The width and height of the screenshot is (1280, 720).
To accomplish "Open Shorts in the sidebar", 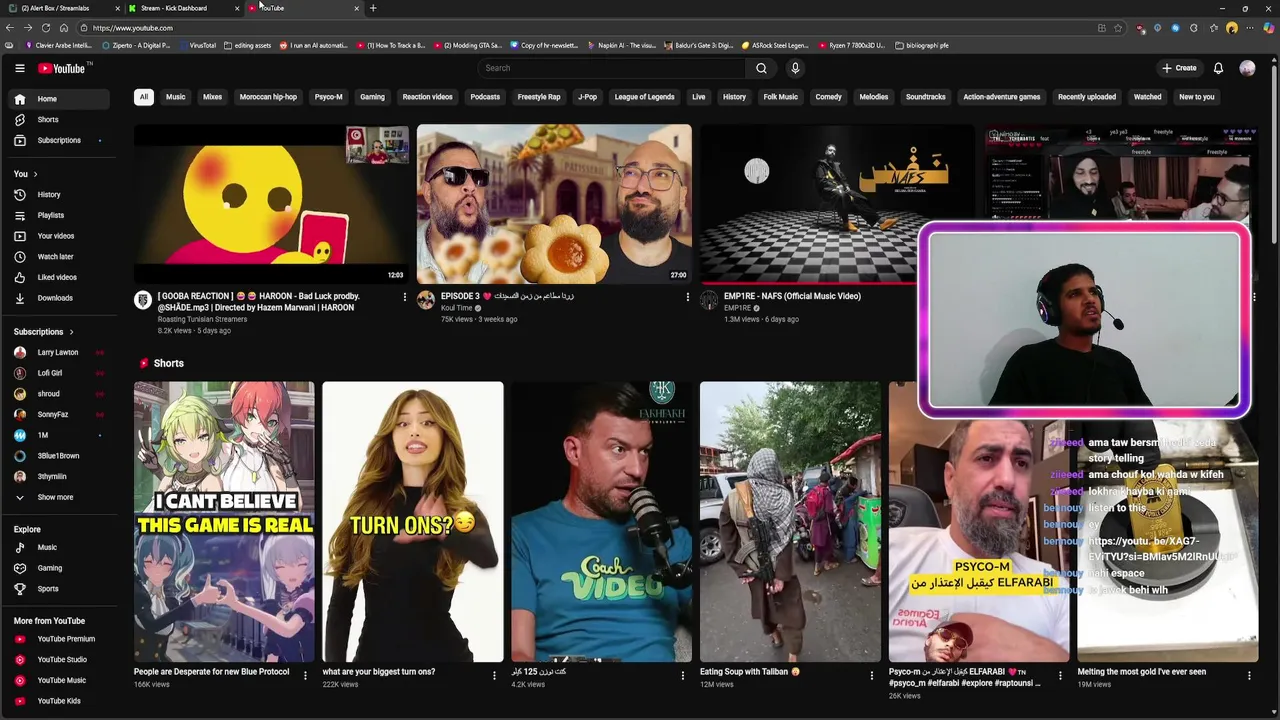I will click(x=60, y=120).
